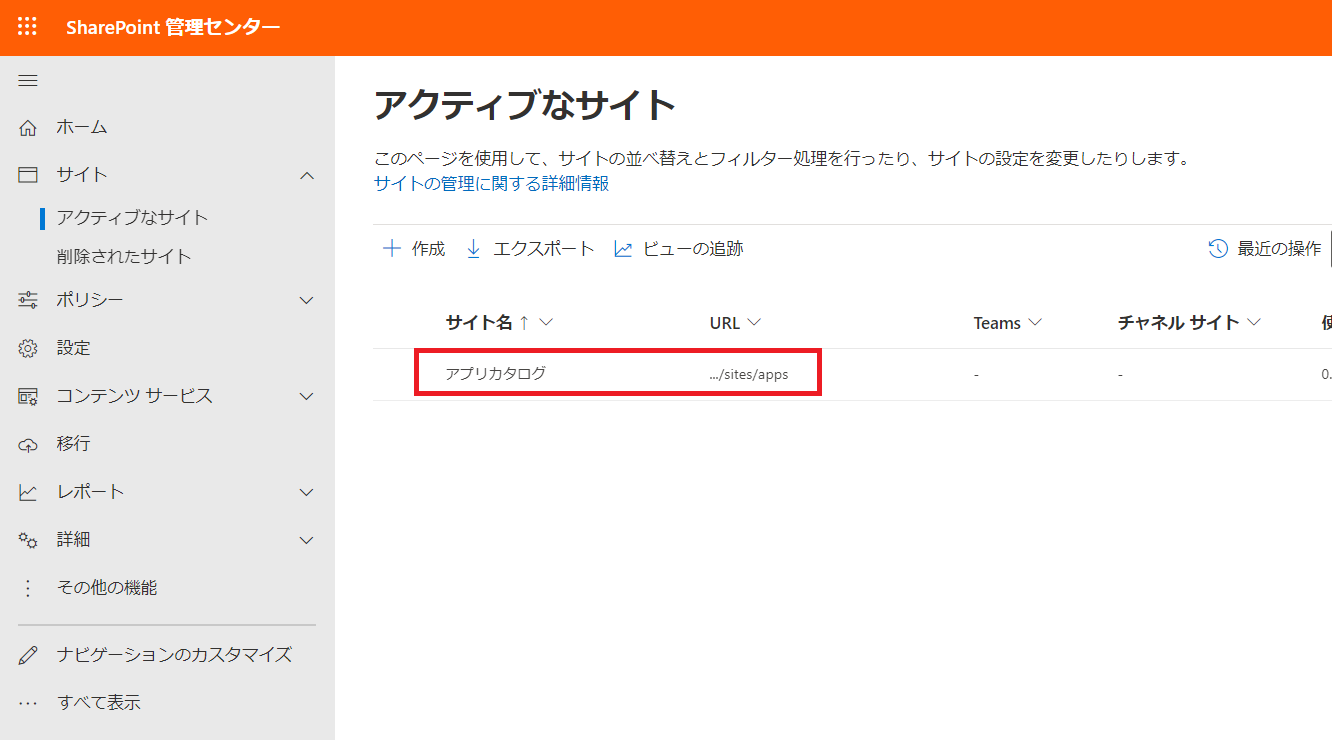
Task: Click the SharePoint 管理センター title
Action: click(173, 27)
